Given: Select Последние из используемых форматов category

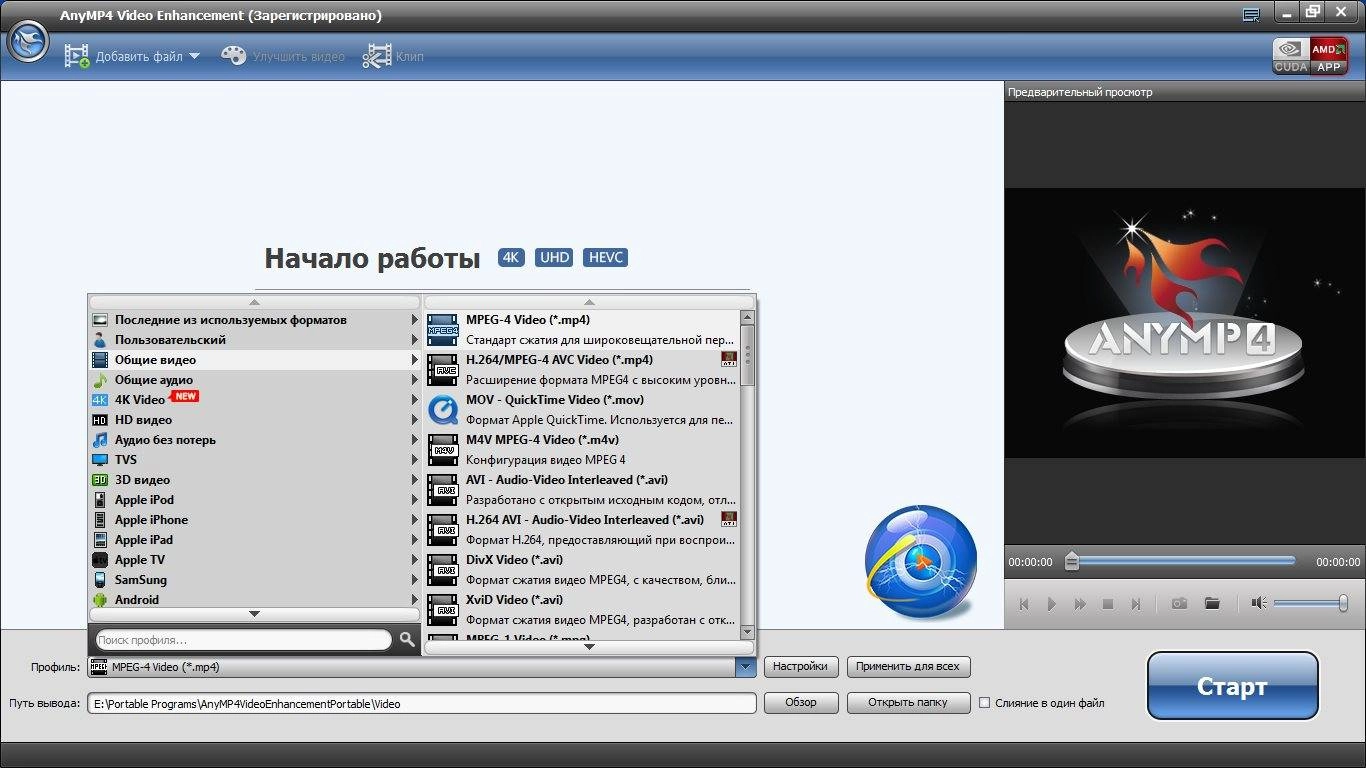Looking at the screenshot, I should (x=254, y=320).
